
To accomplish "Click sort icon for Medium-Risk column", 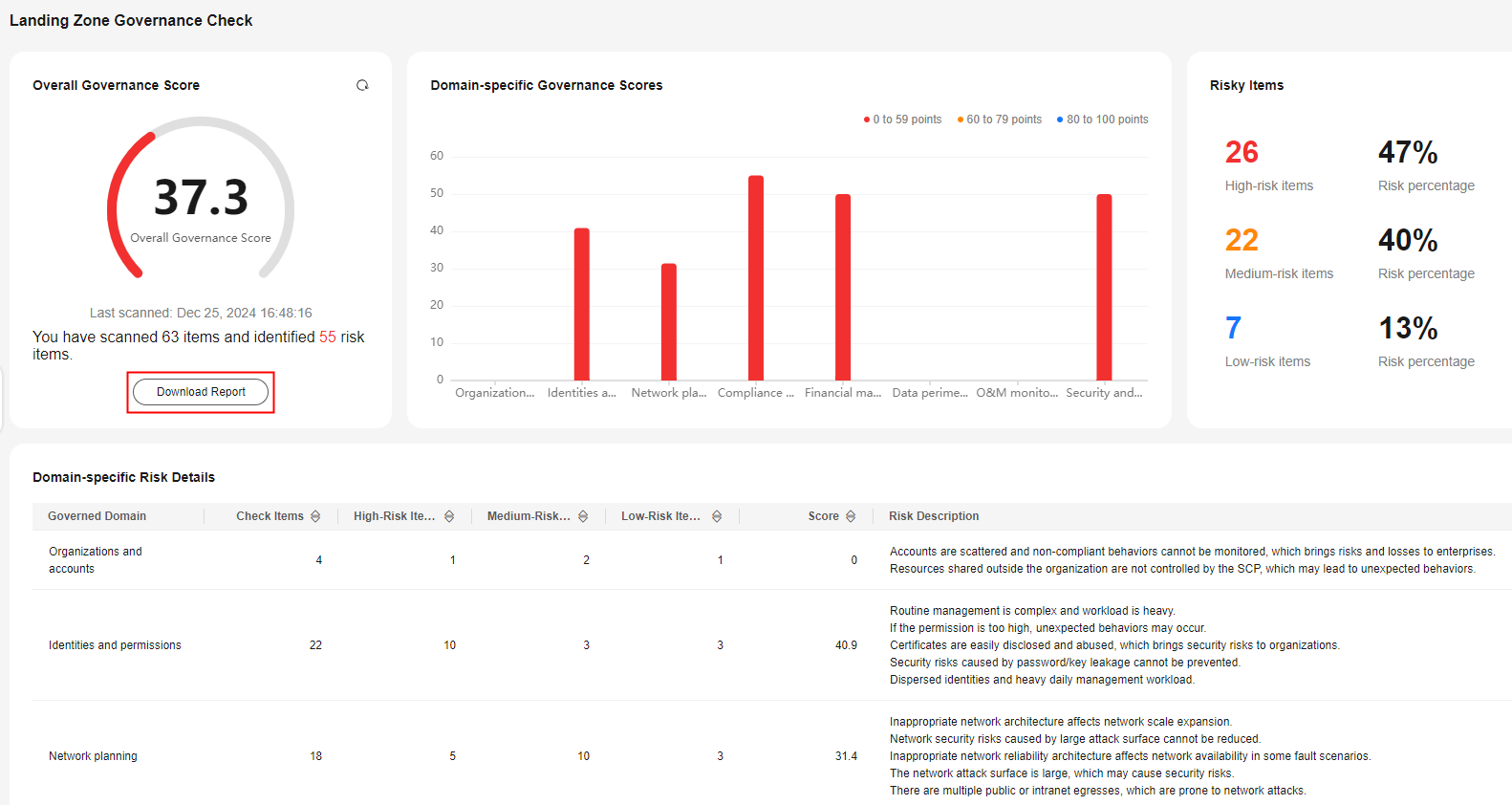I will pos(583,516).
